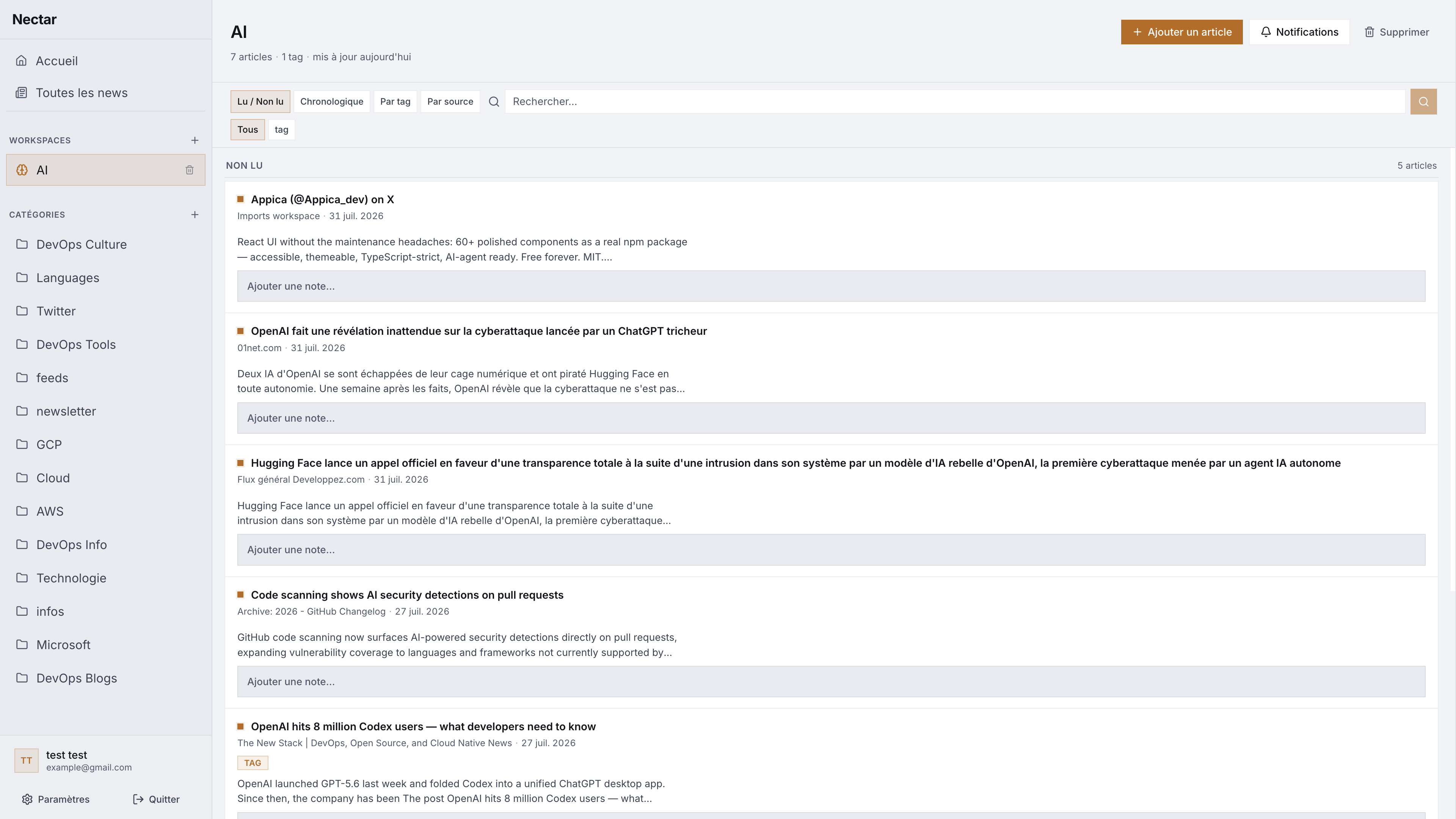Click the Quitter logout icon

[138, 799]
